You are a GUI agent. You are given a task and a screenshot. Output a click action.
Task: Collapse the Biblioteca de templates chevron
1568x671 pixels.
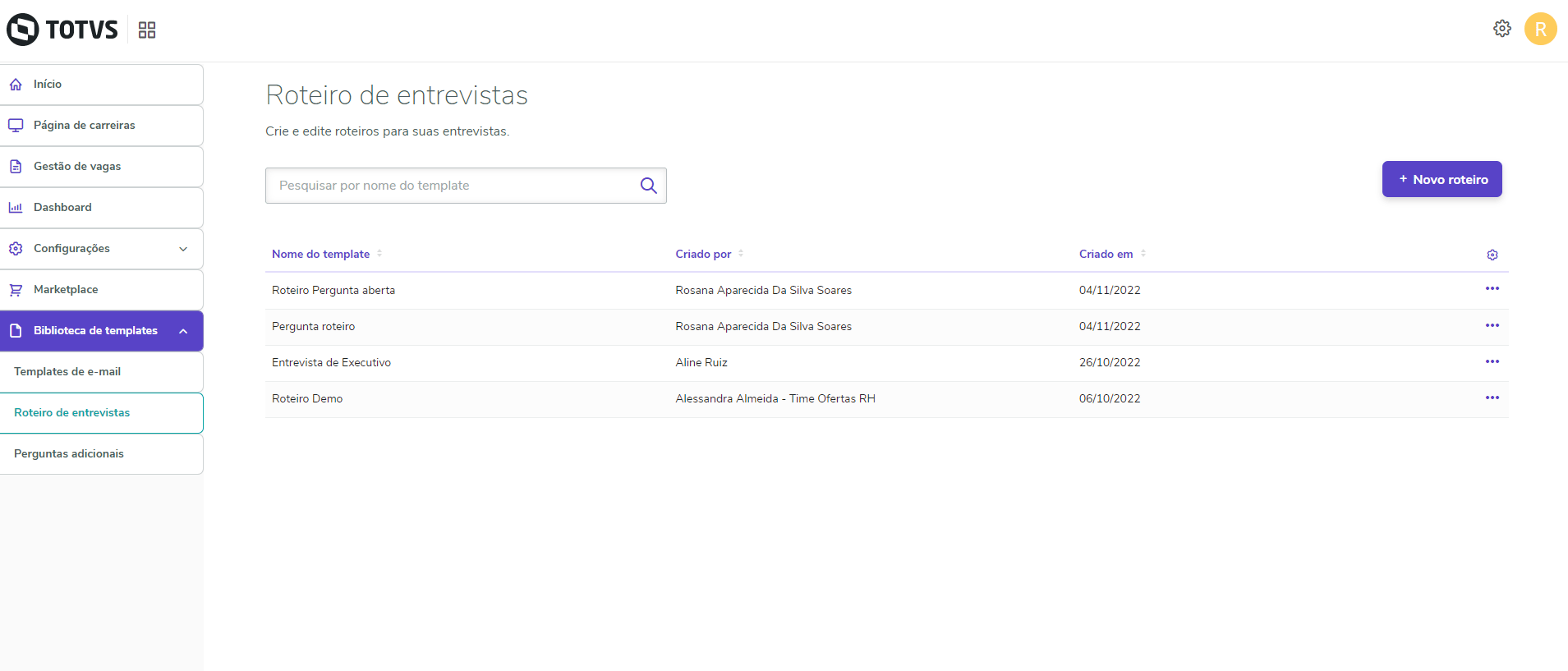click(183, 331)
